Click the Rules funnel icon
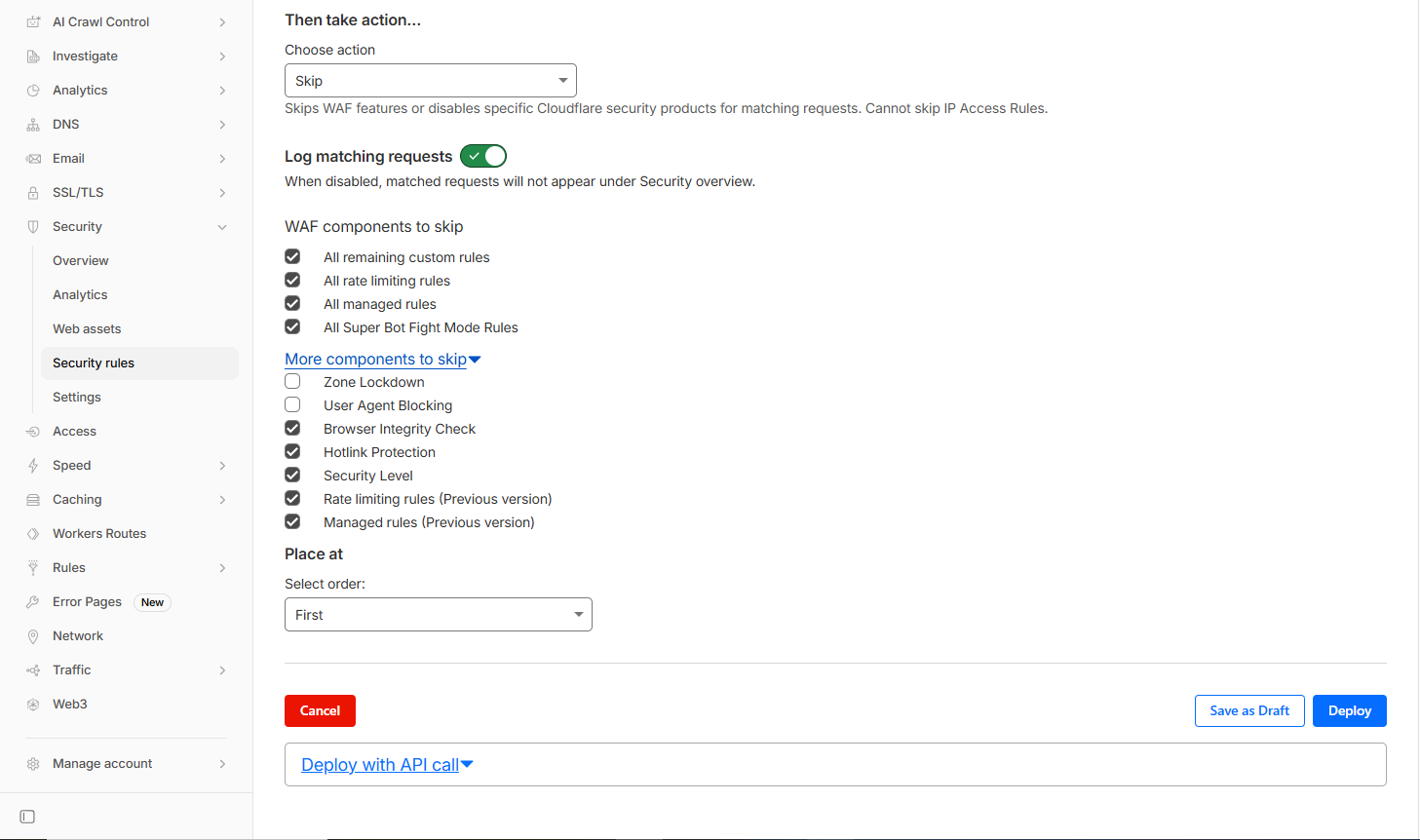The height and width of the screenshot is (840, 1420). [x=33, y=567]
